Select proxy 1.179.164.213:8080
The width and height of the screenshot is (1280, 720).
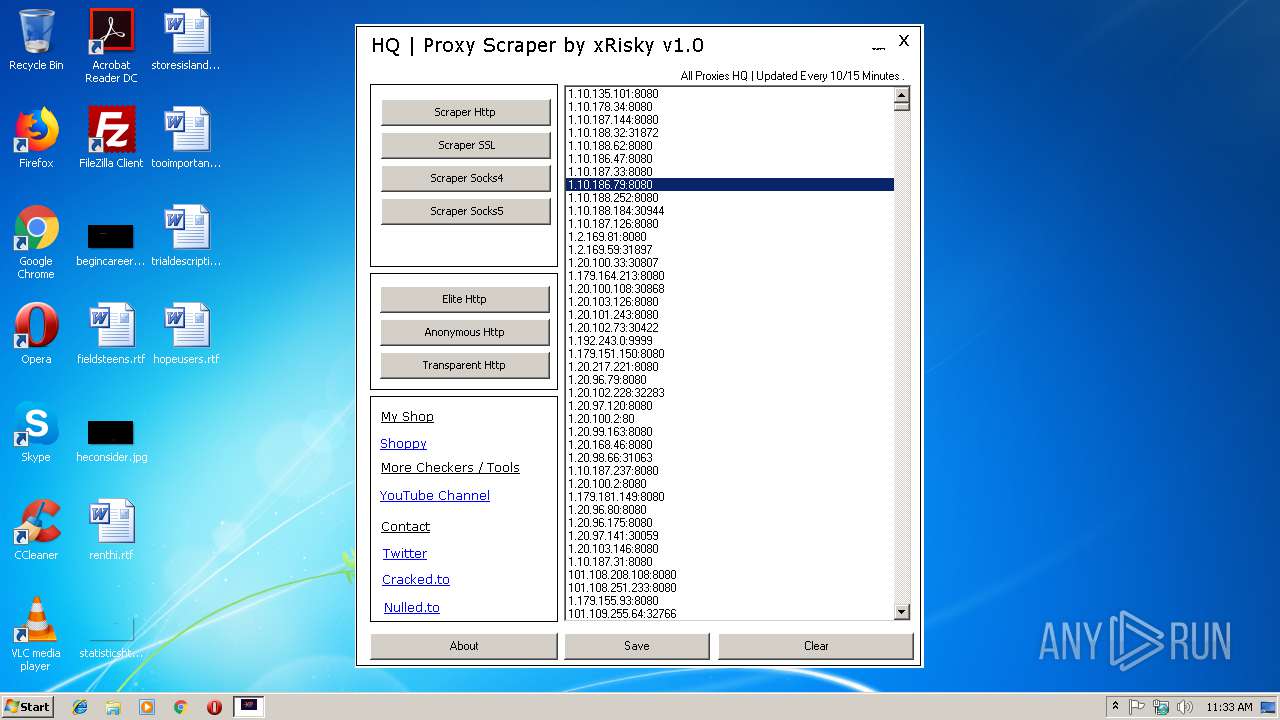click(730, 276)
